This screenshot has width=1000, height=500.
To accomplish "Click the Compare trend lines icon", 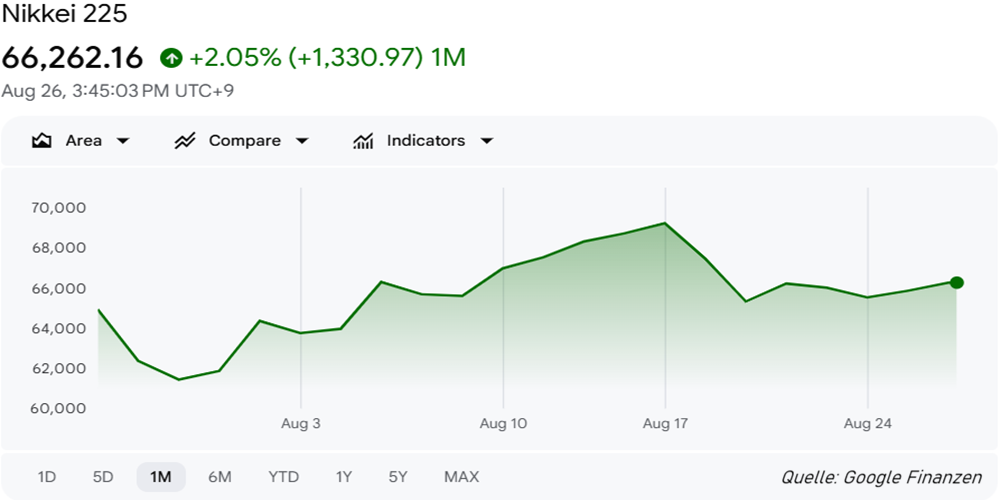I will [x=184, y=141].
